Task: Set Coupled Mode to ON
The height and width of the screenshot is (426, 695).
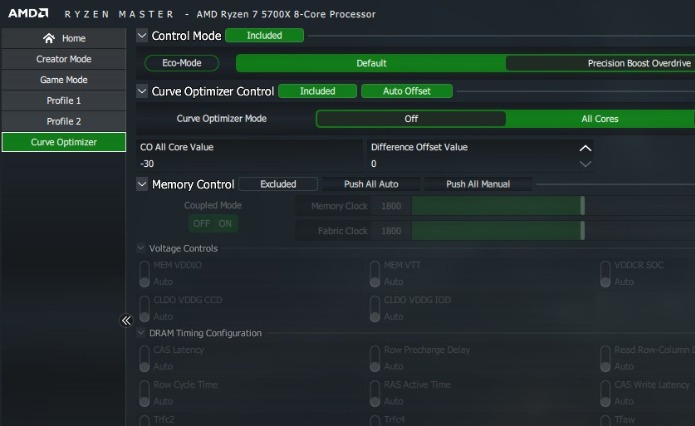Action: pyautogui.click(x=225, y=223)
